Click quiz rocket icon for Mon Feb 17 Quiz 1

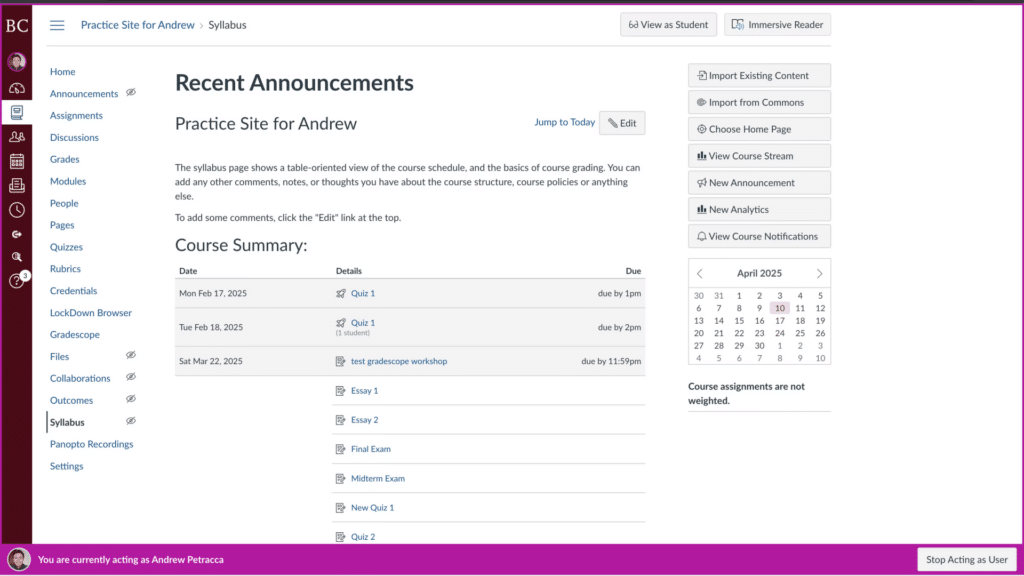tap(341, 293)
